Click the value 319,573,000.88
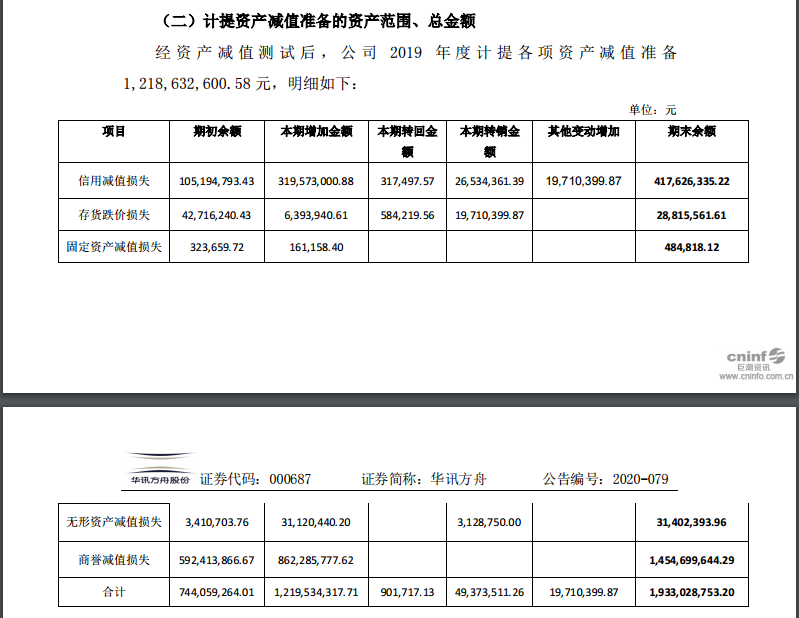The height and width of the screenshot is (618, 799). [x=316, y=181]
